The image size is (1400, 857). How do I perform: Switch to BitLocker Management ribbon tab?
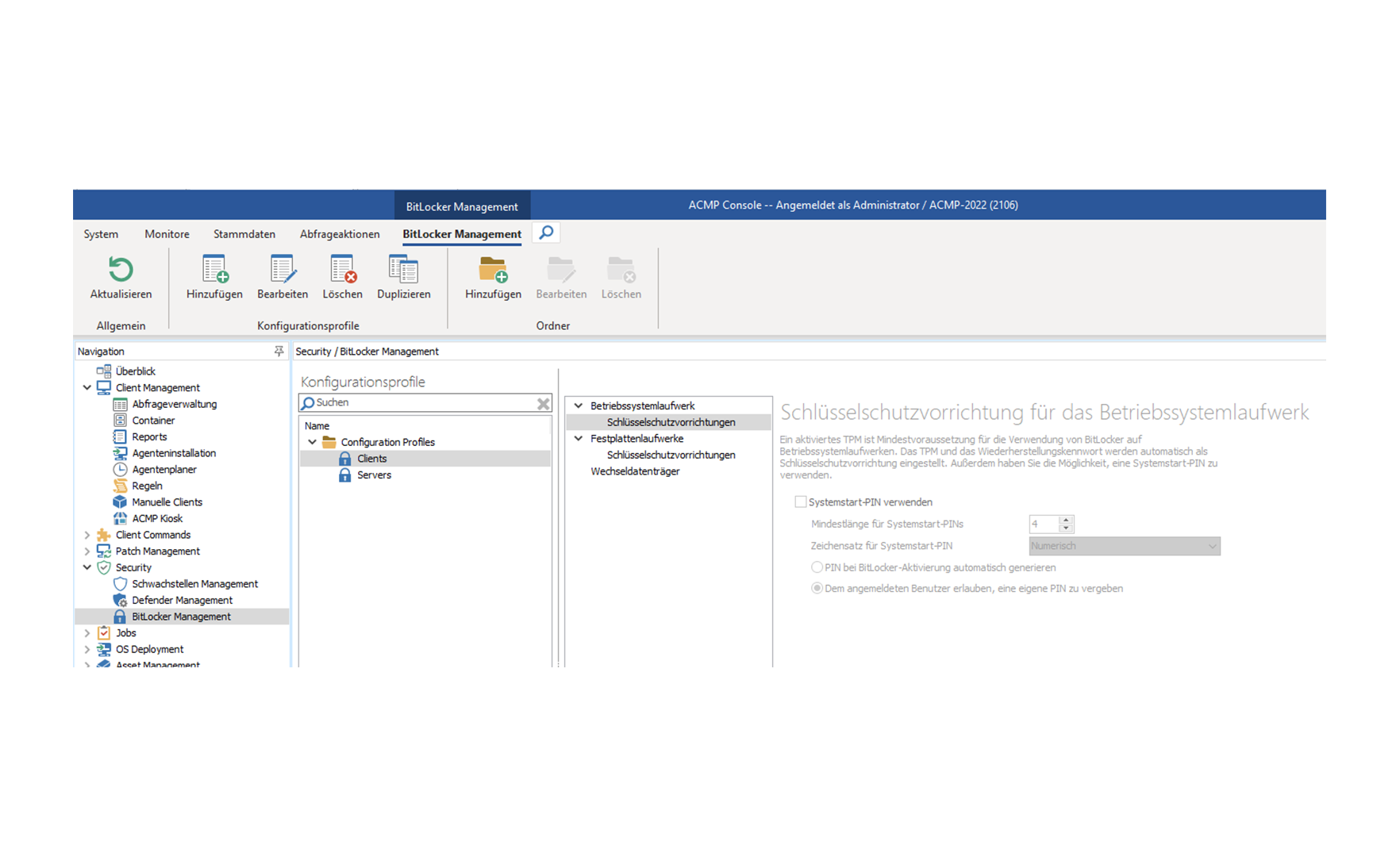(x=462, y=234)
